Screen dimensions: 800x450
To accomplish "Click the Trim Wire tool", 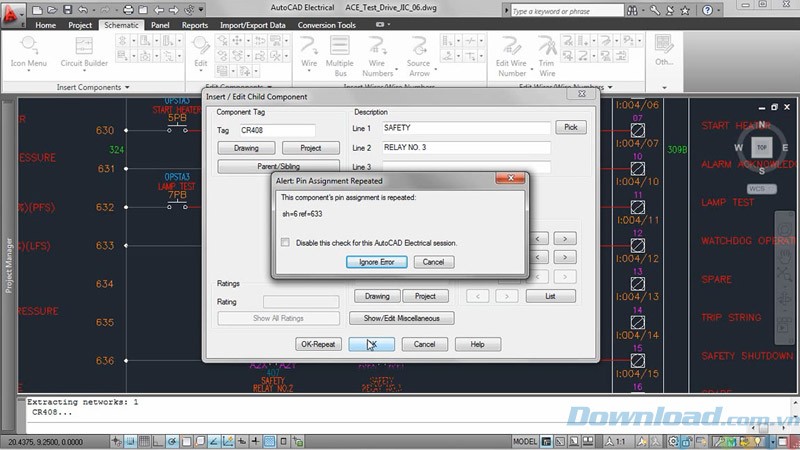I will pyautogui.click(x=547, y=52).
